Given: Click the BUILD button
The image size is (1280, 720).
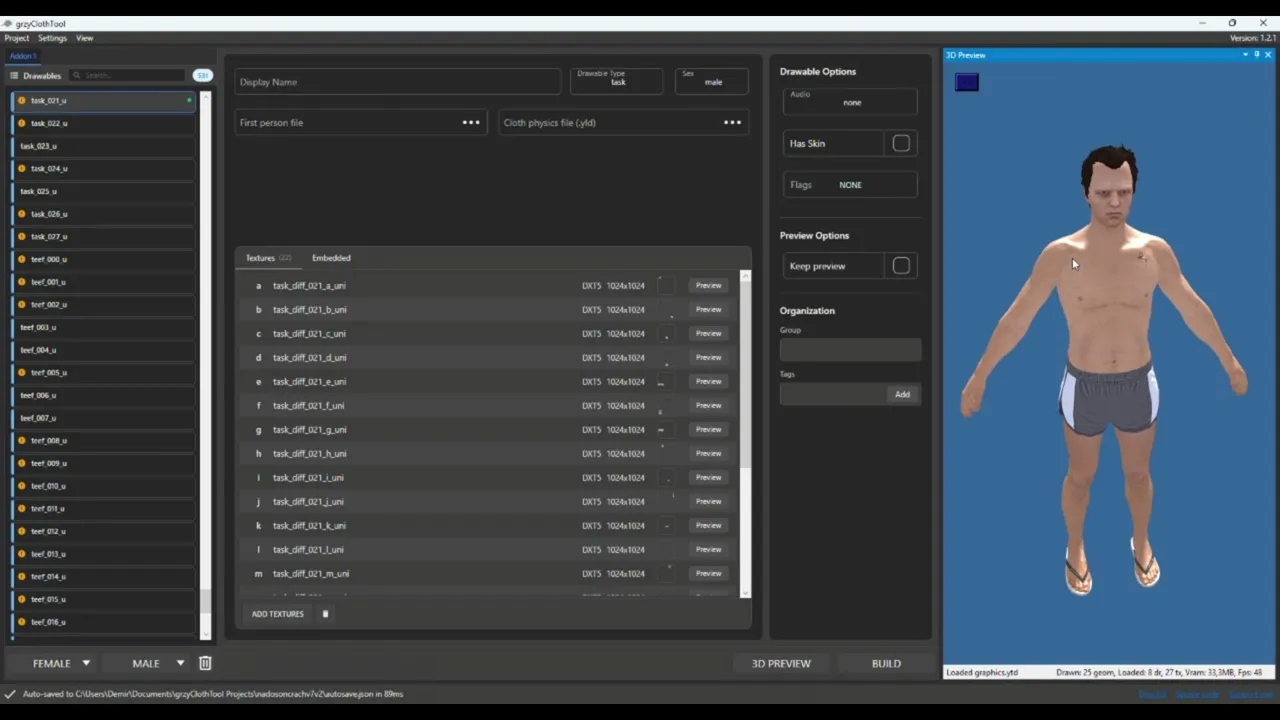Looking at the screenshot, I should pos(886,663).
